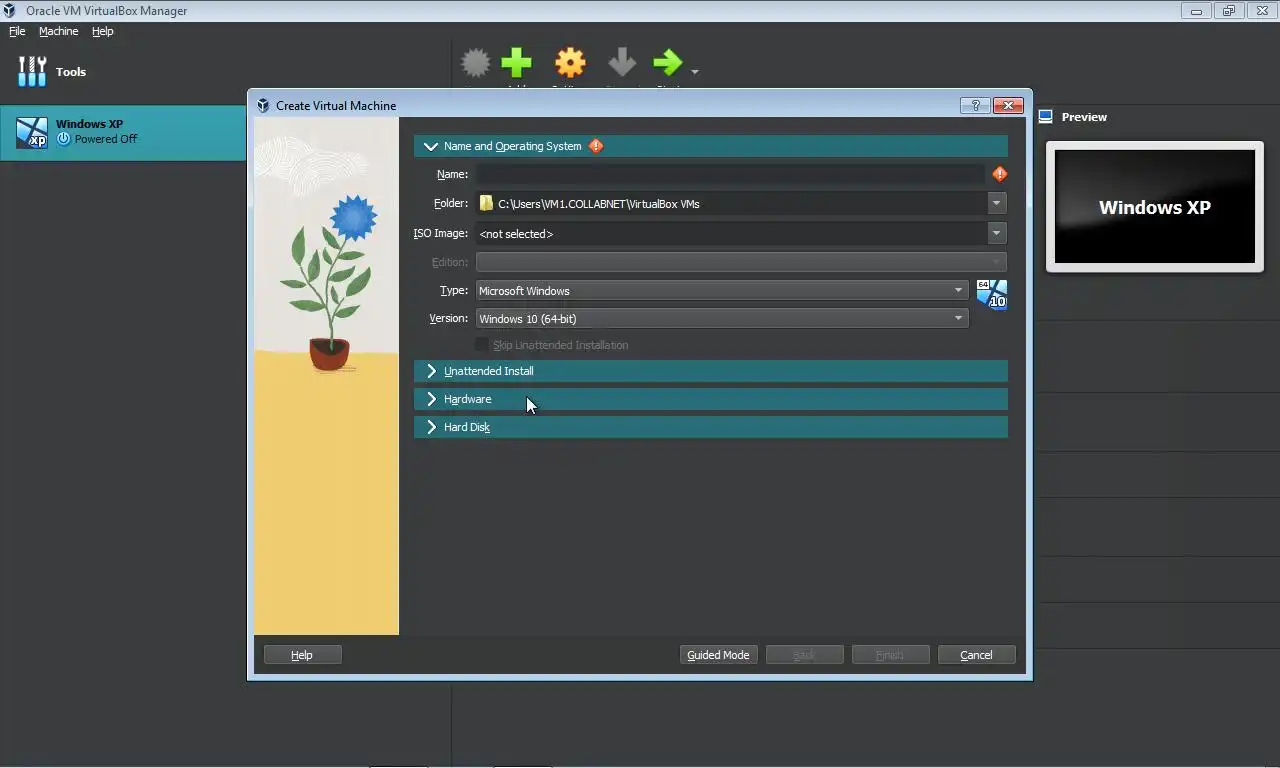Click the Help button in dialog

(x=303, y=655)
